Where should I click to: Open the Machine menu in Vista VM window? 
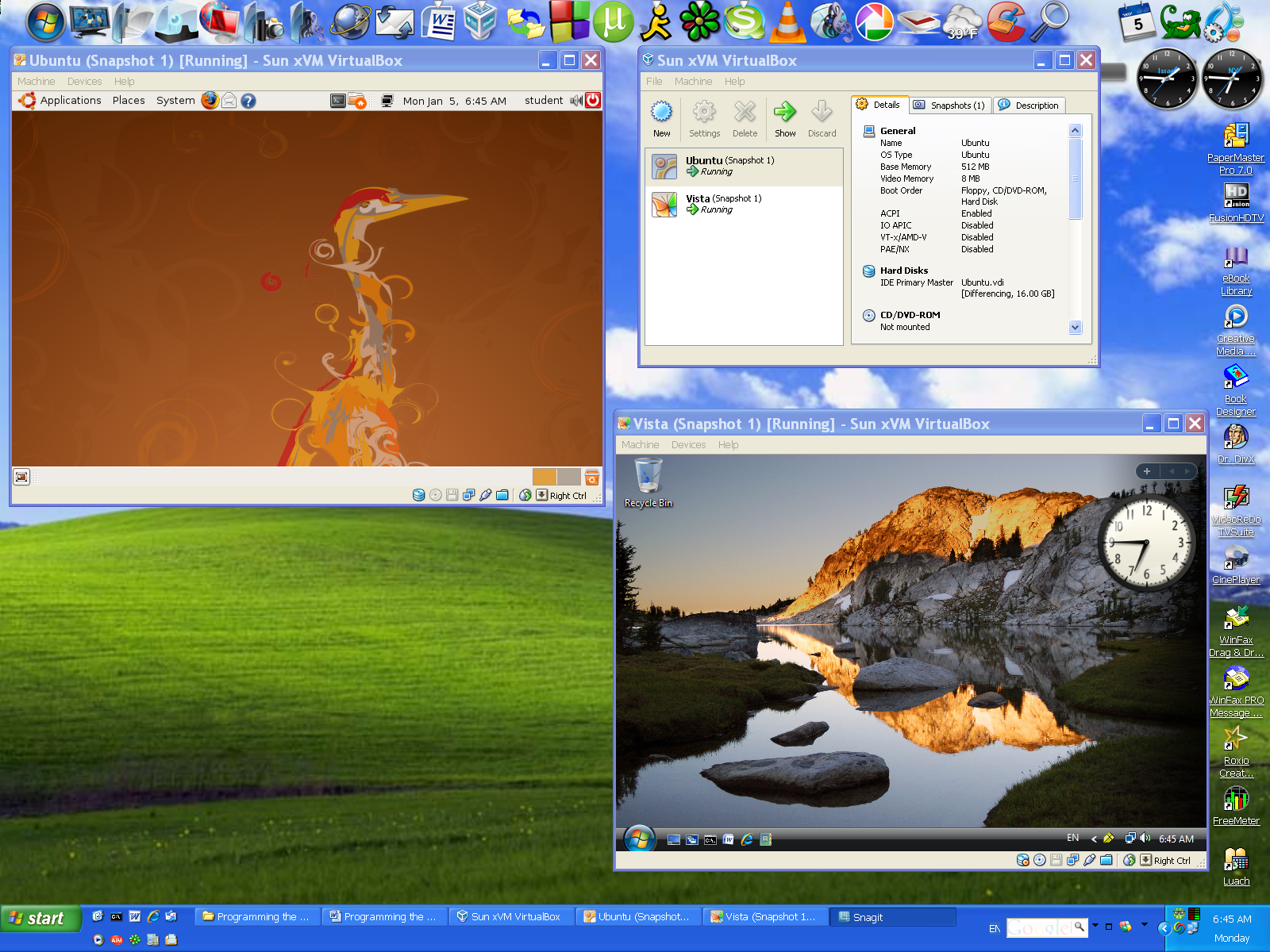pos(640,444)
